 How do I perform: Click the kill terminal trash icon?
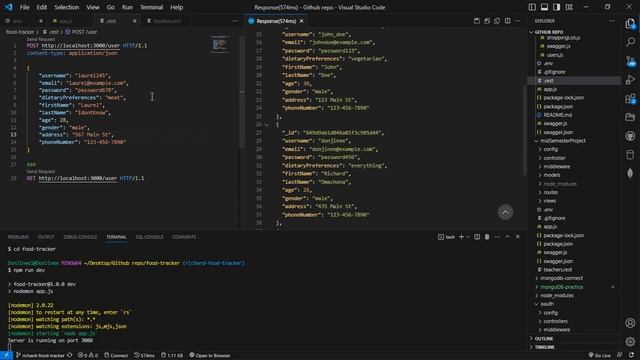[x=487, y=237]
